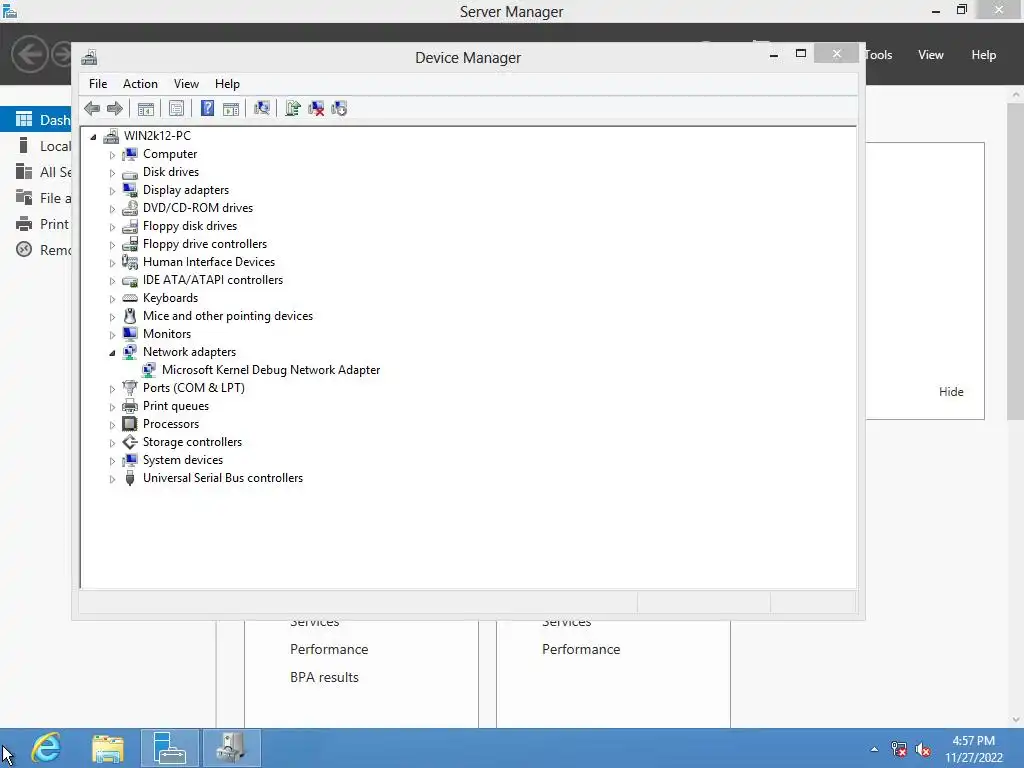Click Device Manager taskbar button
Screen dimensions: 1024x768
tap(231, 748)
